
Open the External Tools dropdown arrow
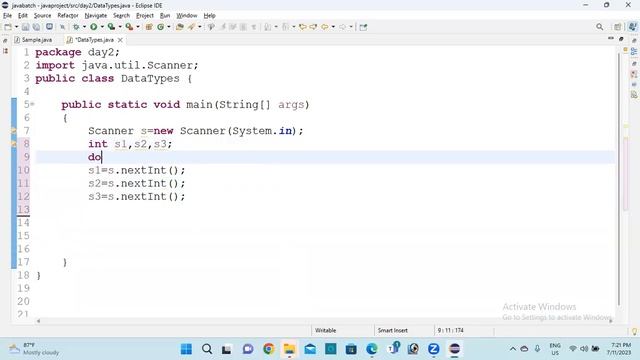click(138, 27)
